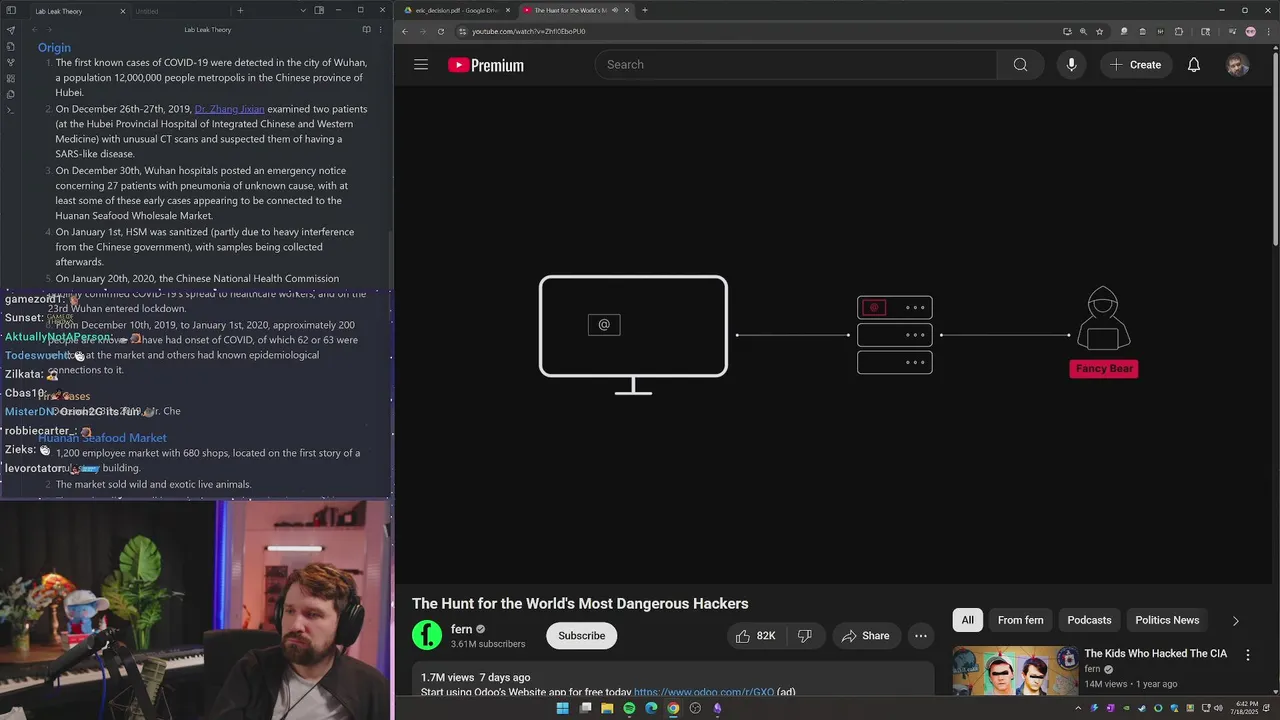This screenshot has width=1280, height=720.
Task: Follow the Dr. Zhang Jixian link
Action: [230, 109]
